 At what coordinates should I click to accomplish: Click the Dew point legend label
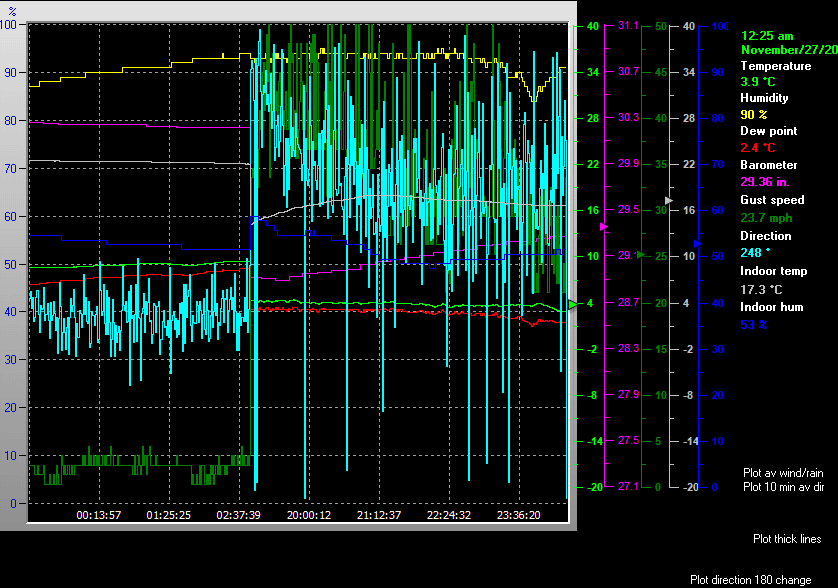[x=766, y=131]
